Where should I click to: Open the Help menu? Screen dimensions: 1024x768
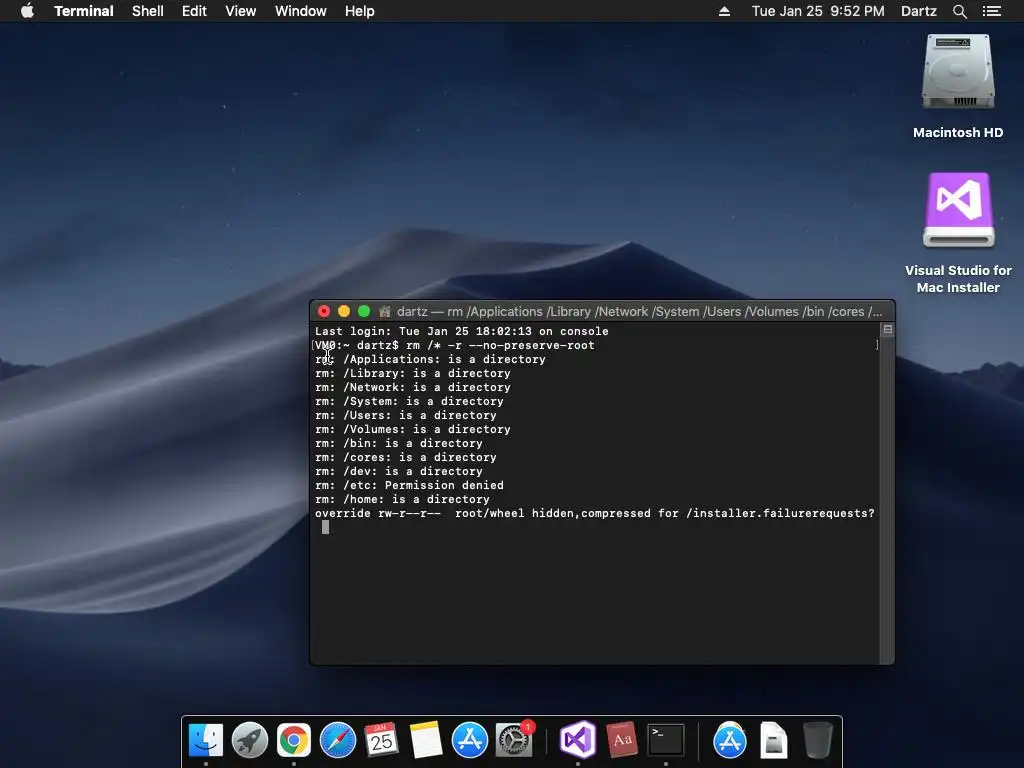point(360,11)
